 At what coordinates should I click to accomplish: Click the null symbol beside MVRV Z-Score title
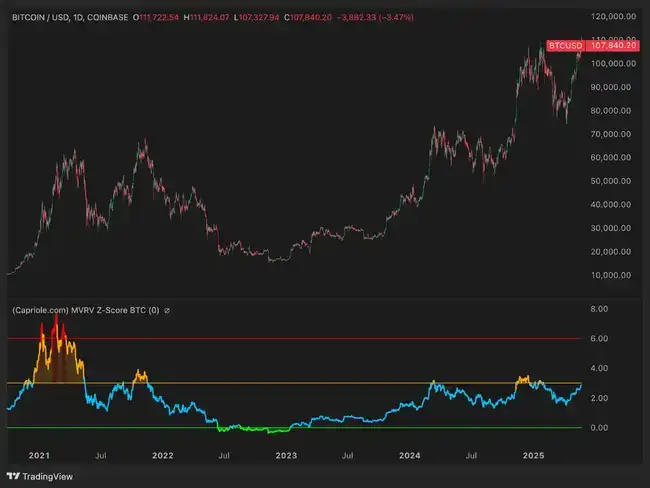tap(166, 311)
